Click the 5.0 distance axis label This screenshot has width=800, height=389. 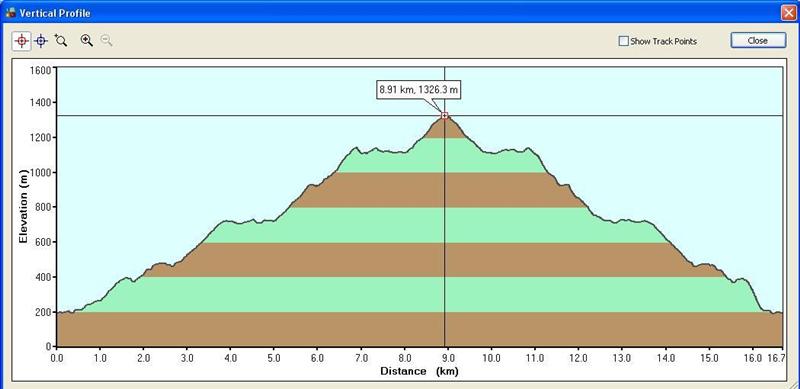274,358
